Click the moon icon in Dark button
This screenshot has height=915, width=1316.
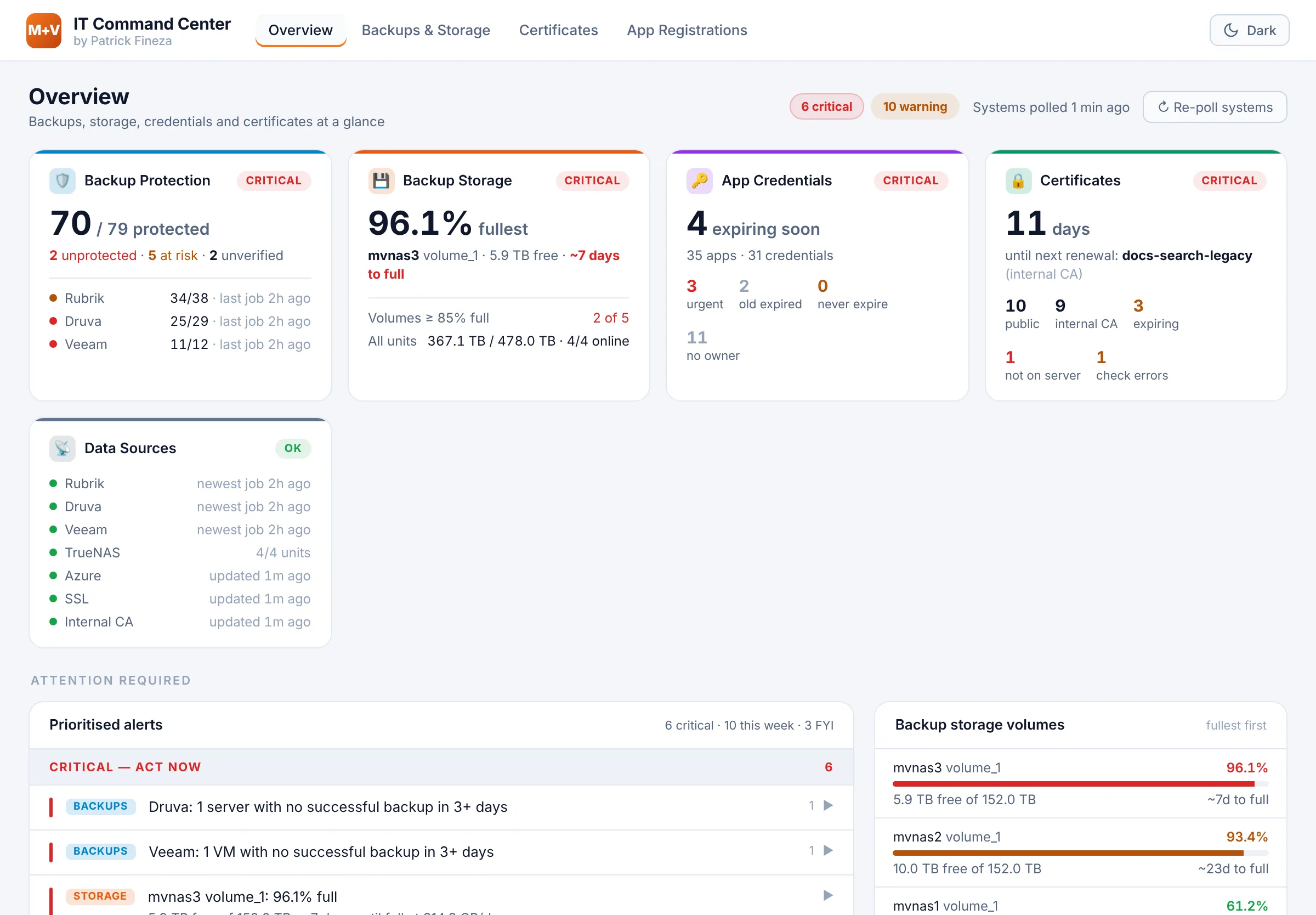click(1230, 30)
